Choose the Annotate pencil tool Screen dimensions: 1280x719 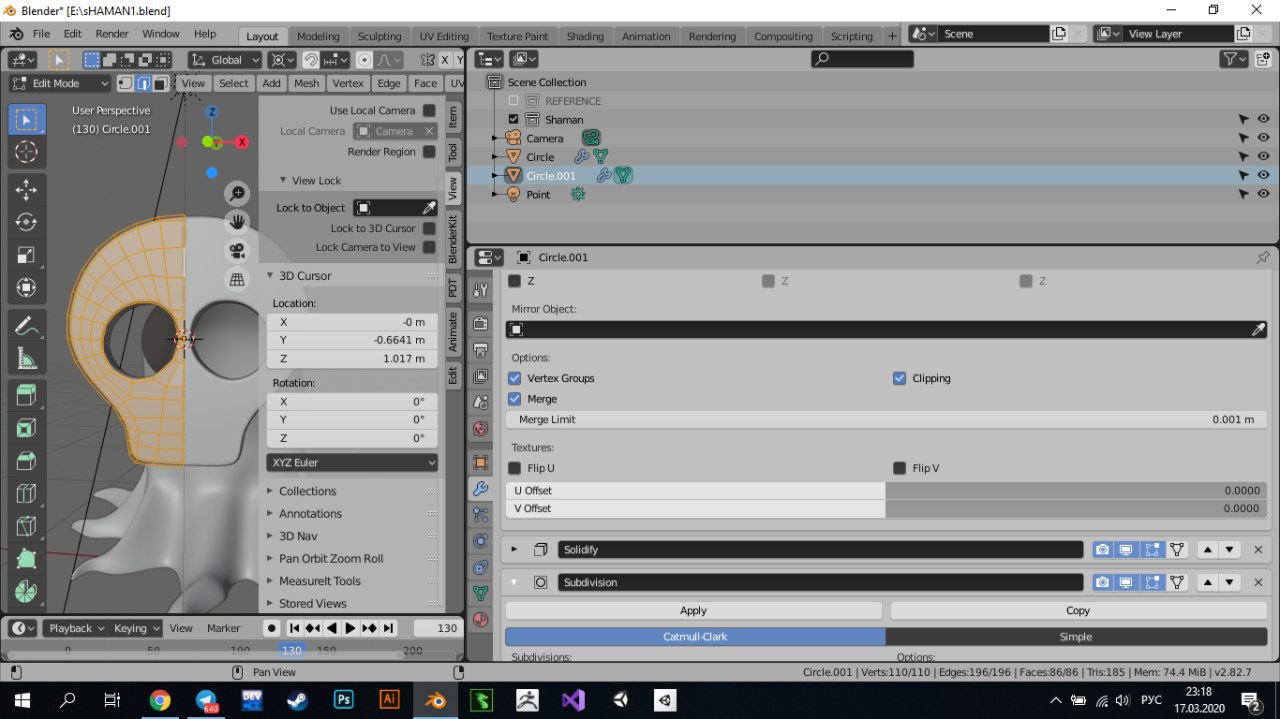click(27, 326)
